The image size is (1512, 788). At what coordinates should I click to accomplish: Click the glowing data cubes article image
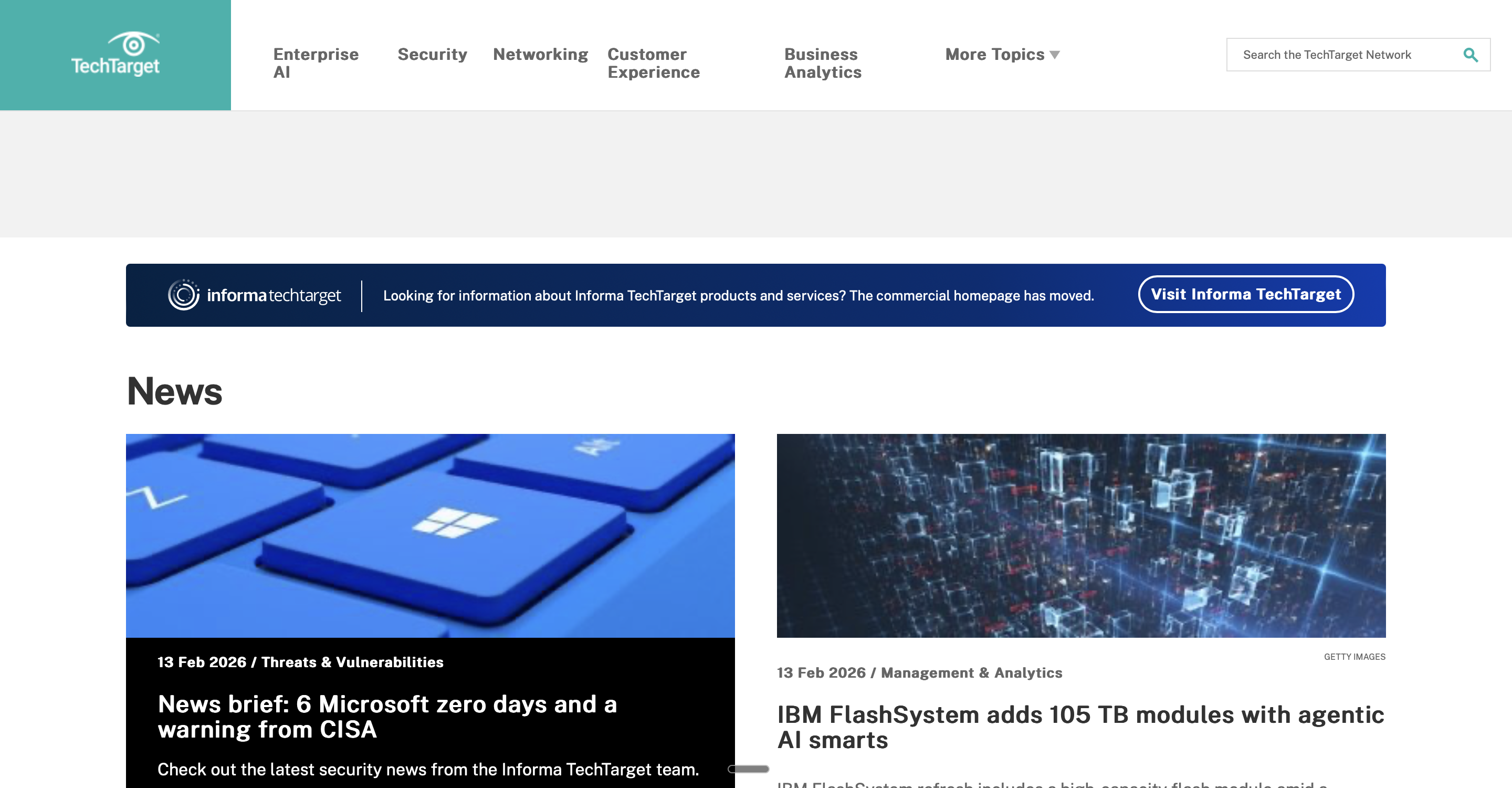[1080, 535]
